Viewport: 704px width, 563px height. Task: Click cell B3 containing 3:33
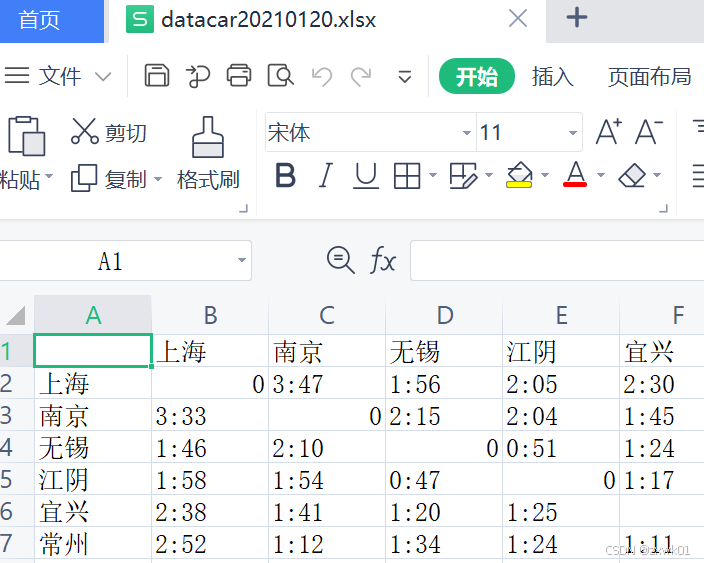coord(210,415)
